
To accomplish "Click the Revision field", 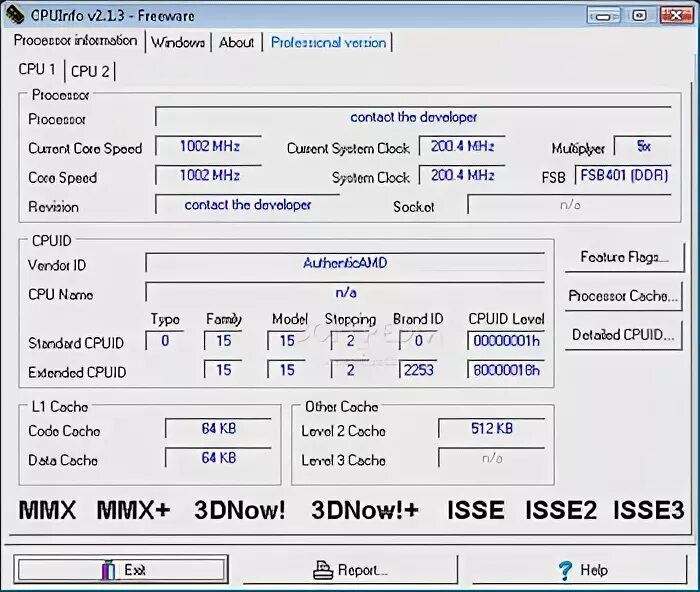I will [x=248, y=204].
